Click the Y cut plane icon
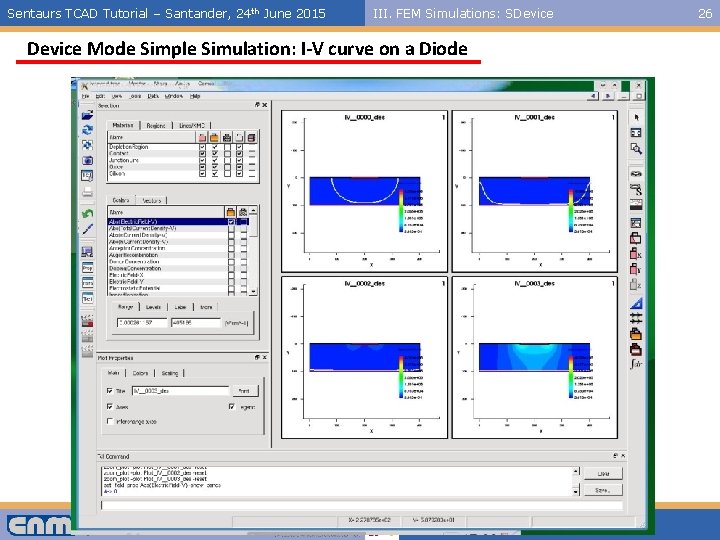Image resolution: width=720 pixels, height=540 pixels. click(x=636, y=269)
